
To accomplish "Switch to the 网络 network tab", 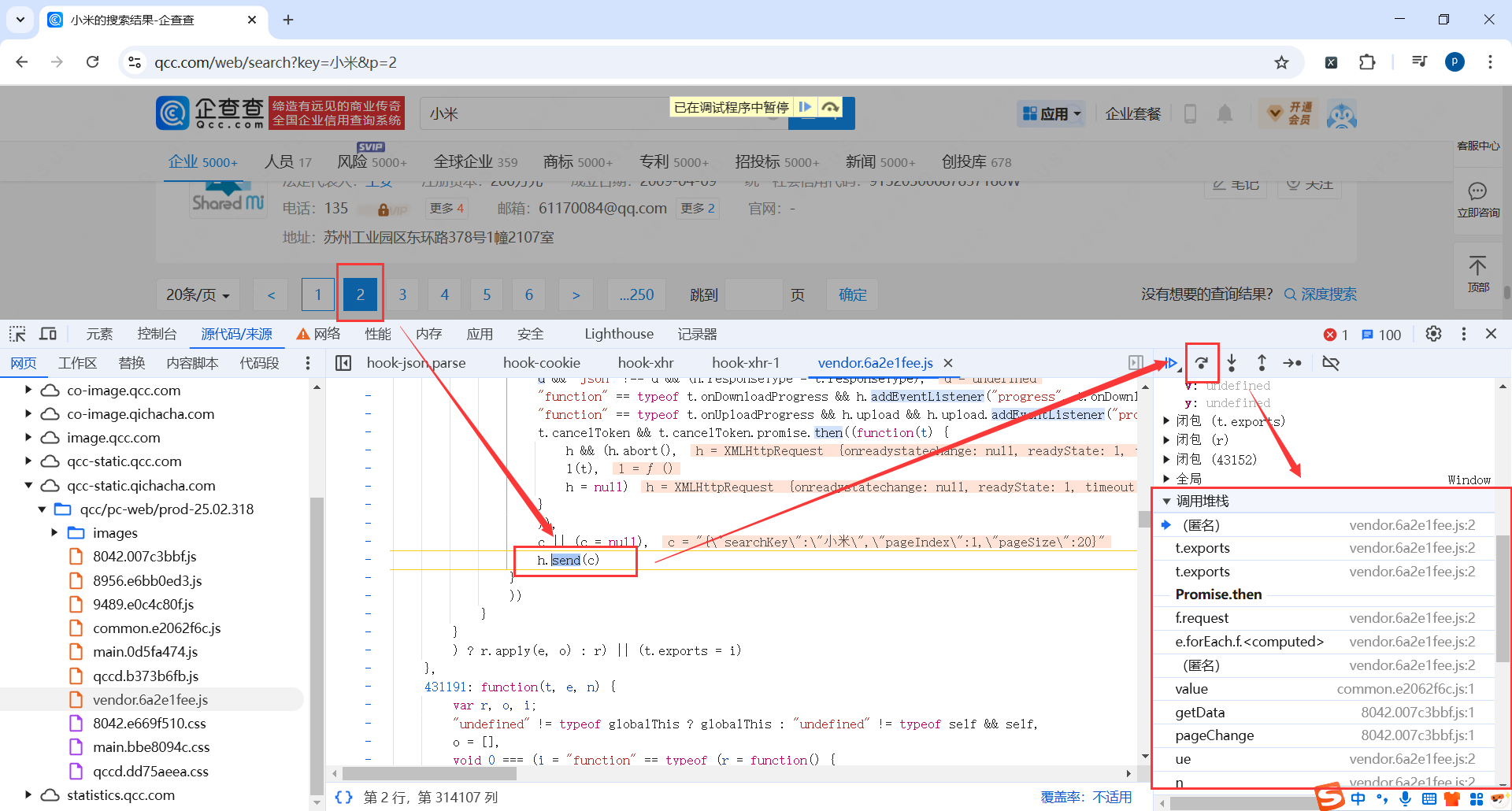I will coord(318,334).
